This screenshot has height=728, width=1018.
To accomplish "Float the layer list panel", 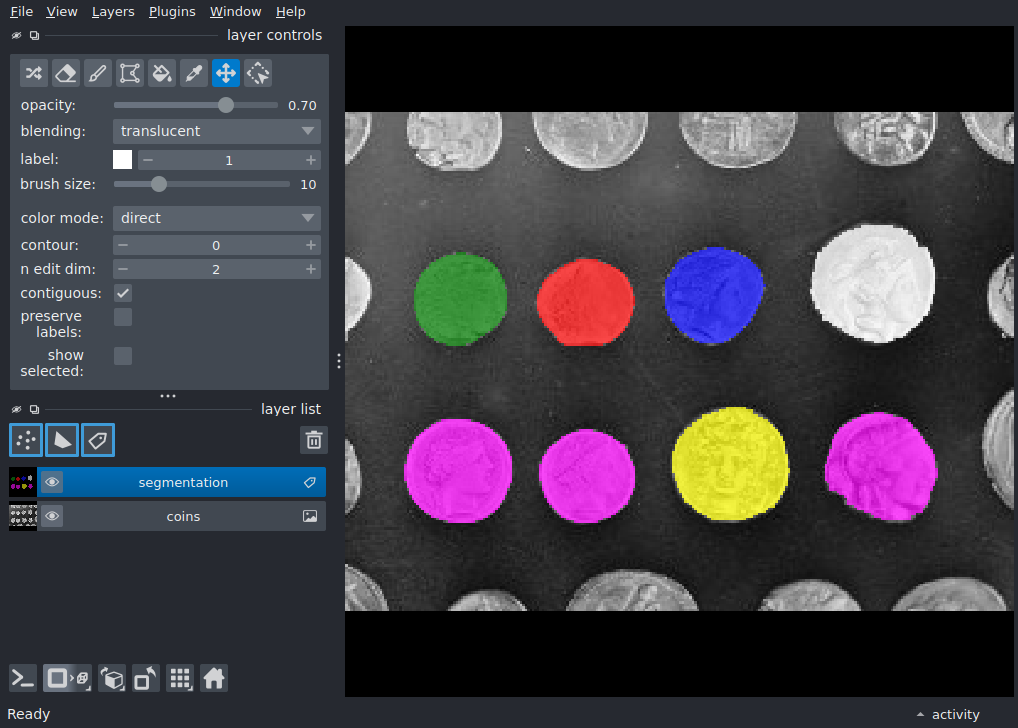I will click(x=34, y=409).
